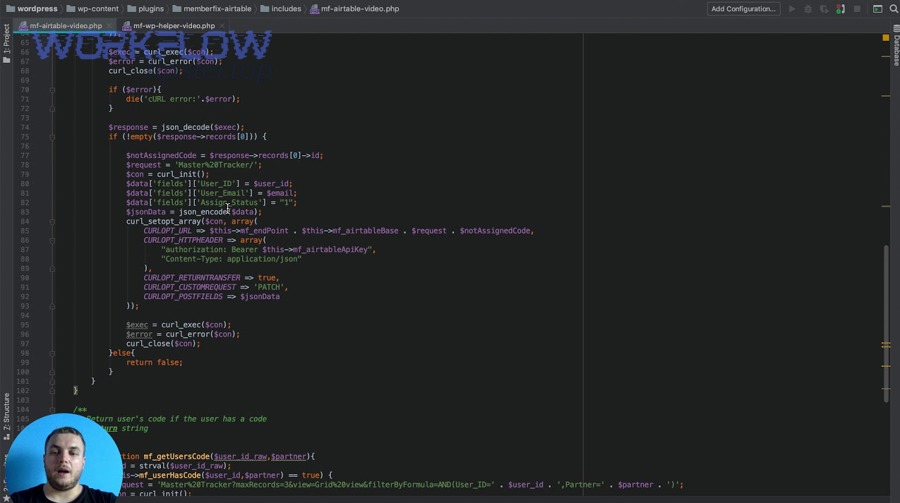Open memberfix-airtable breadcrumb folder
This screenshot has height=503, width=900.
coord(212,9)
